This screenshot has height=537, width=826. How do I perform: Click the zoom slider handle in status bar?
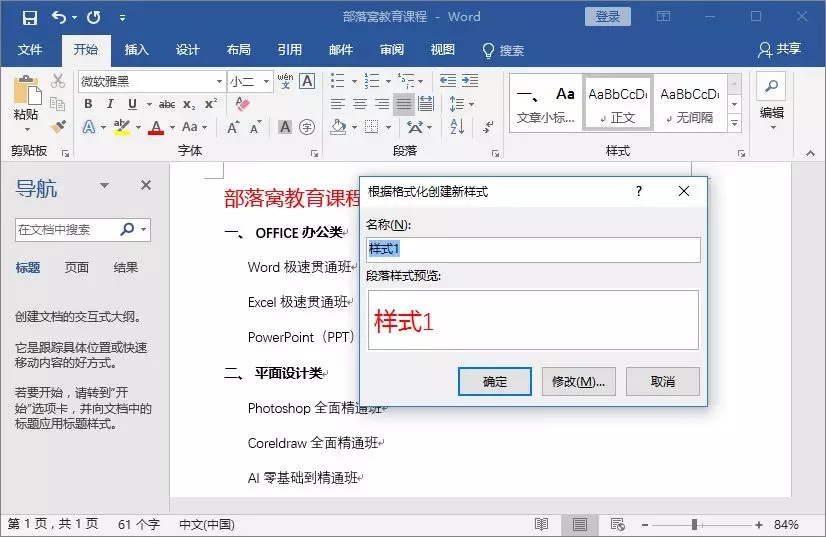pyautogui.click(x=694, y=524)
